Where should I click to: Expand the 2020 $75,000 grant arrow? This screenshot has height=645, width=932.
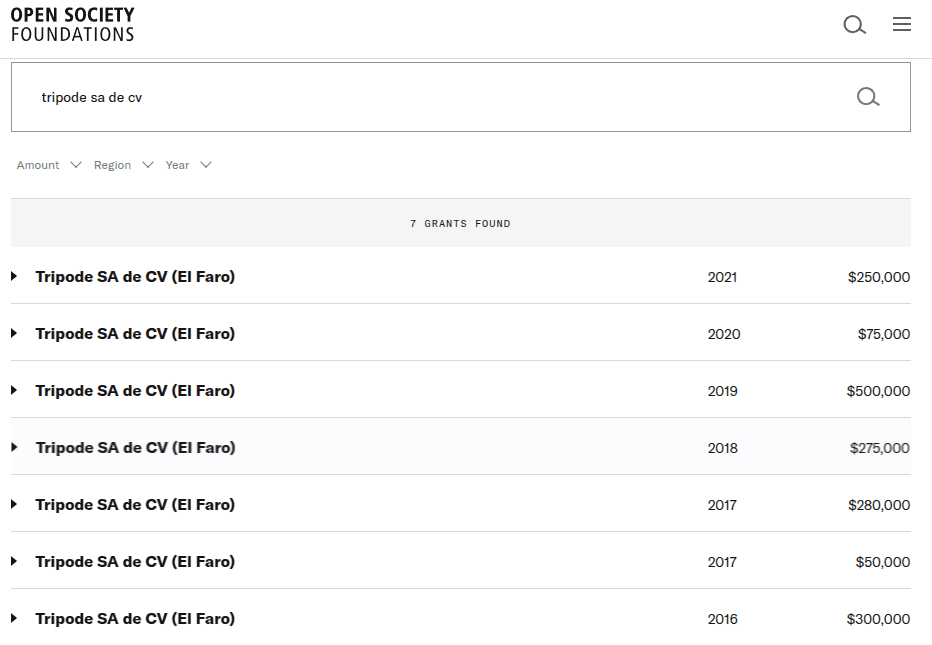click(x=14, y=334)
